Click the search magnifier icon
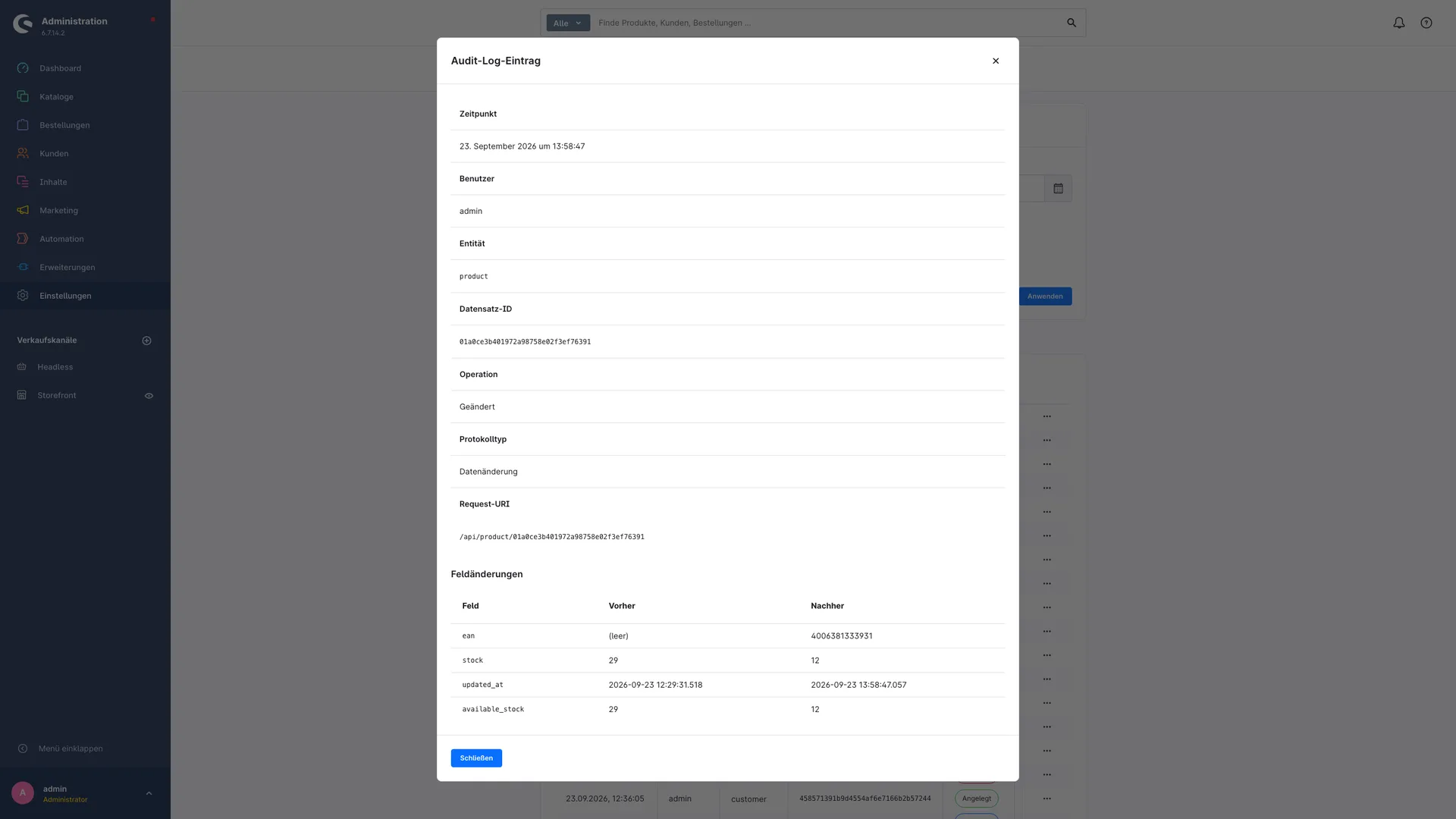This screenshot has width=1456, height=819. [1072, 23]
